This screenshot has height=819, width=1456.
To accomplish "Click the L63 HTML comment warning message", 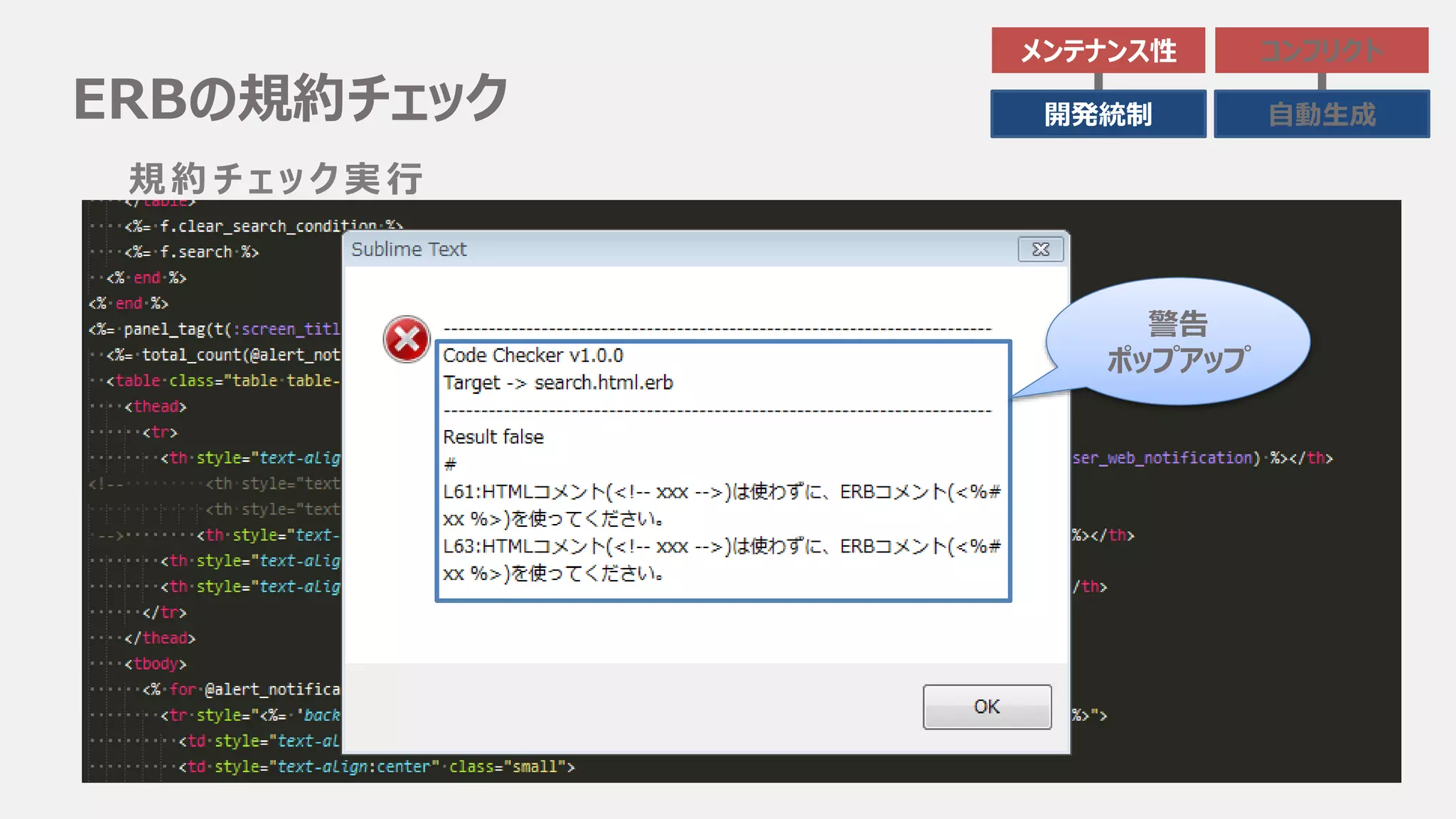I will (722, 560).
